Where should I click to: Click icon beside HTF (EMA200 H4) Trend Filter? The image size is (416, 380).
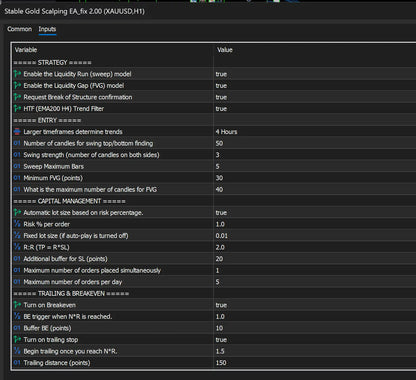pyautogui.click(x=17, y=109)
